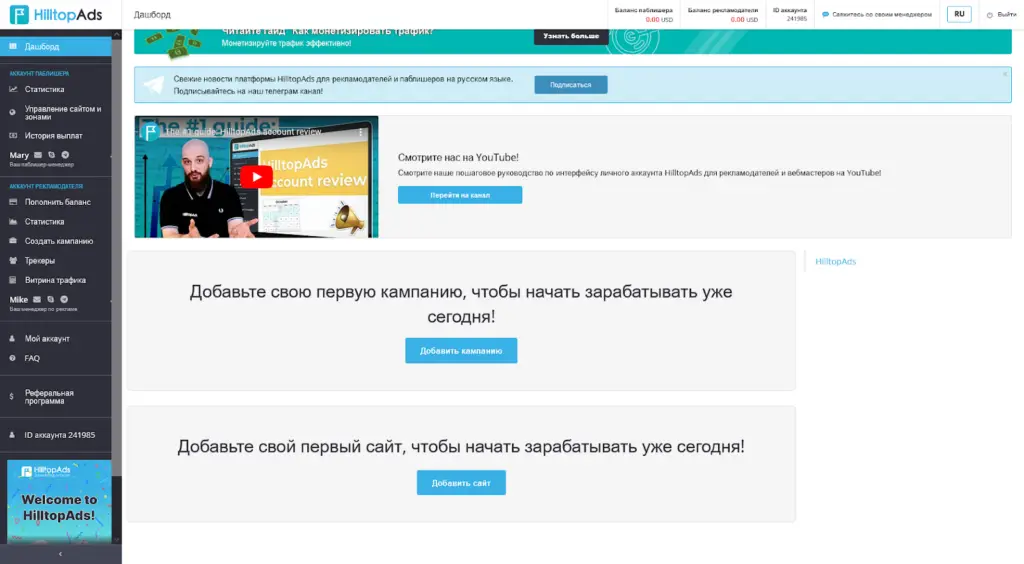Click the Дашборд grid icon in sidebar
The height and width of the screenshot is (564, 1024).
coord(12,46)
